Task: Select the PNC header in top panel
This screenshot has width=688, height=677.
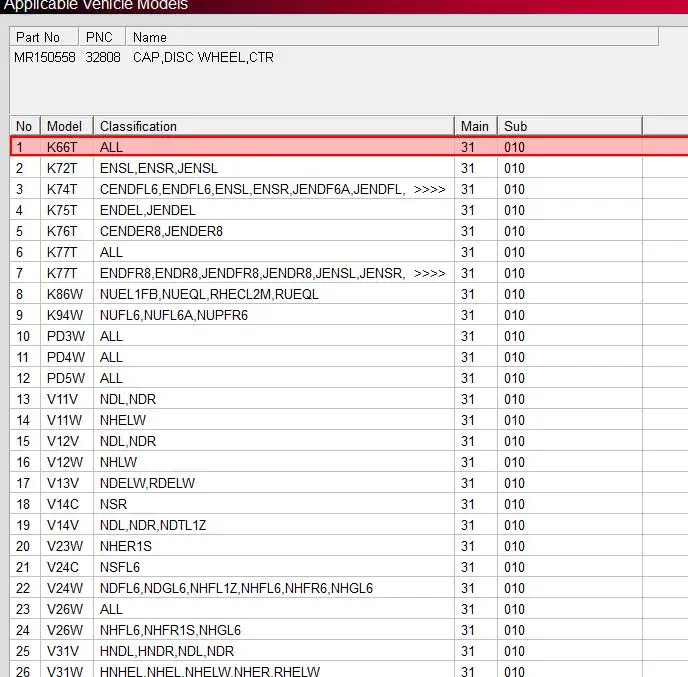Action: [x=101, y=37]
